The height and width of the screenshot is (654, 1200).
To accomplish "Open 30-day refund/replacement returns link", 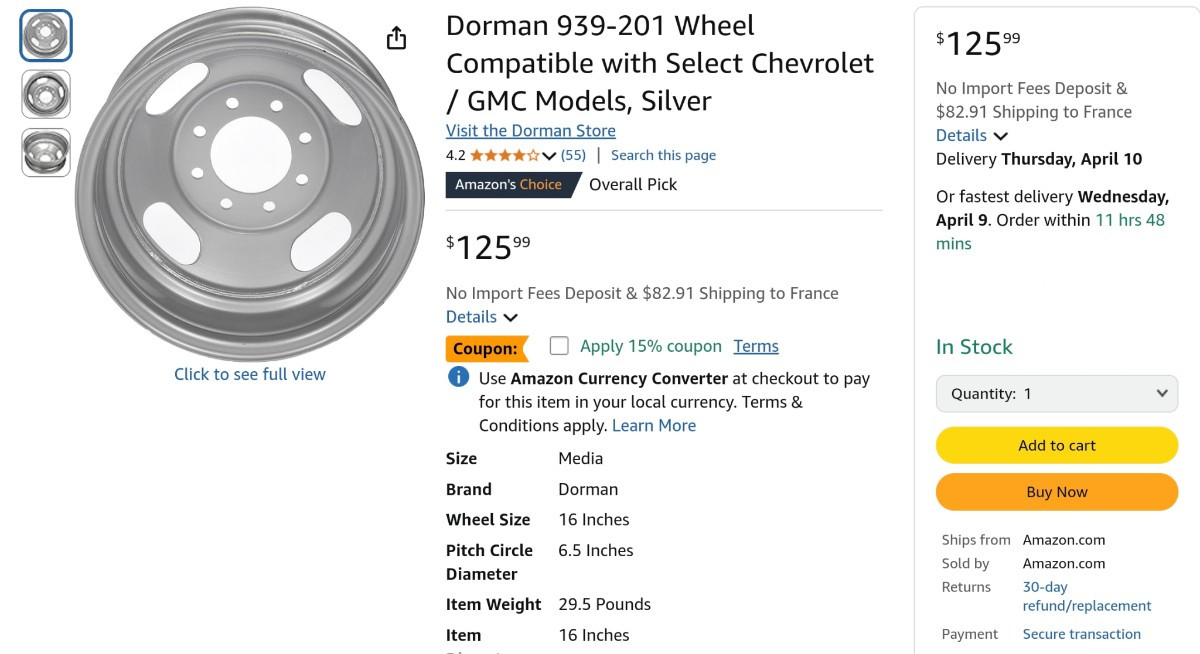I will point(1086,596).
